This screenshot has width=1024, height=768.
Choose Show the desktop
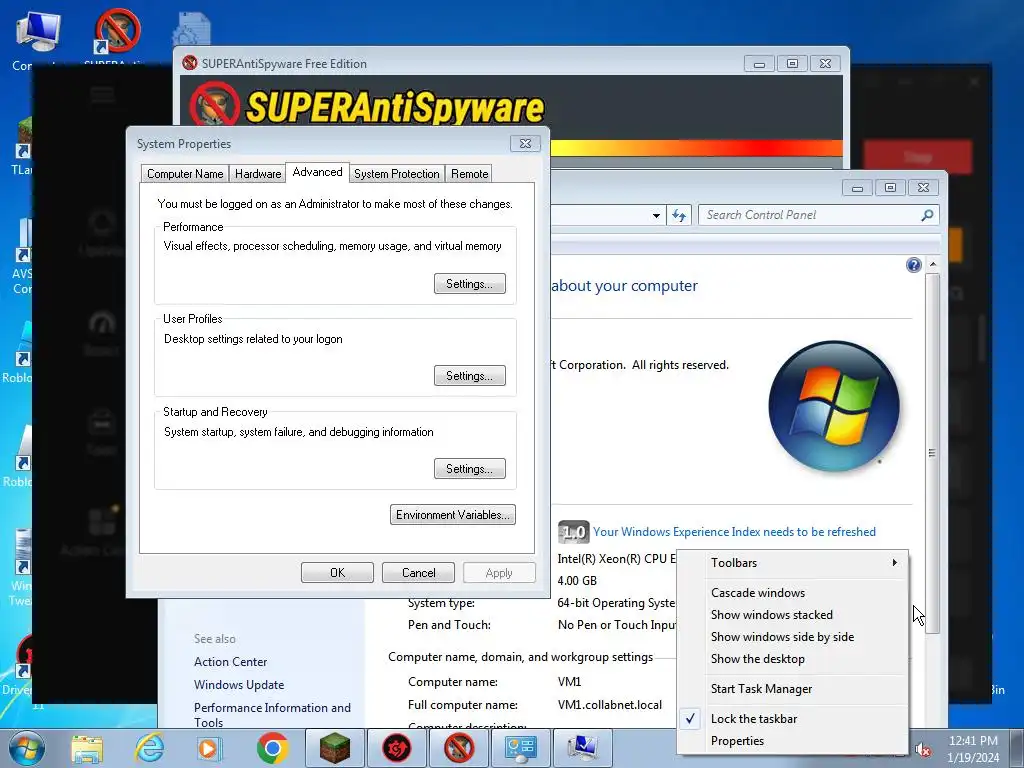click(x=793, y=659)
